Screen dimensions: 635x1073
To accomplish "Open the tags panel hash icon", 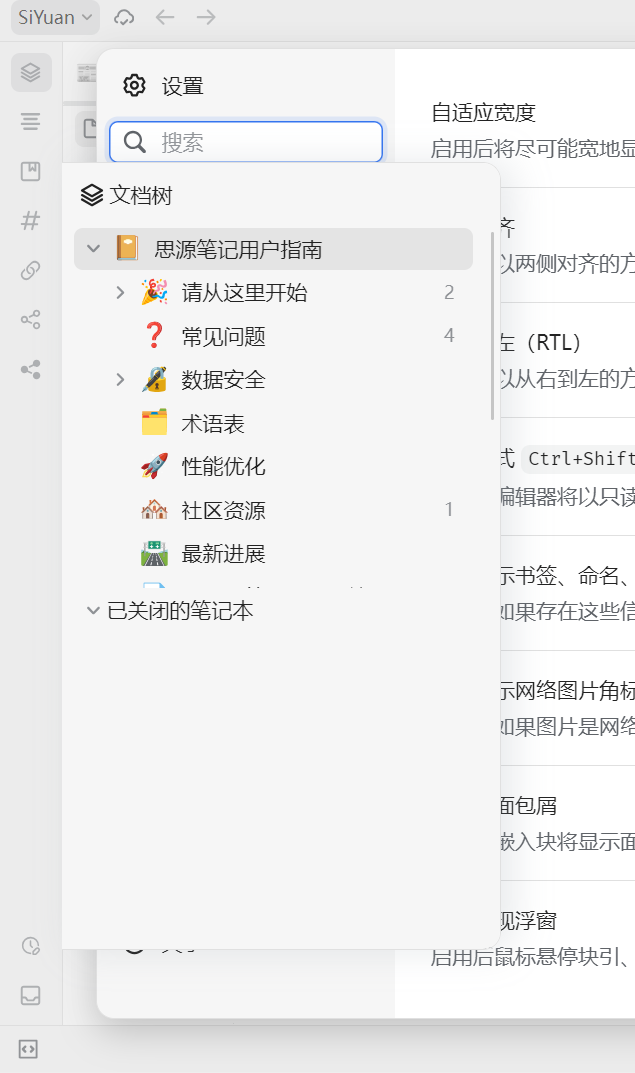I will 31,220.
